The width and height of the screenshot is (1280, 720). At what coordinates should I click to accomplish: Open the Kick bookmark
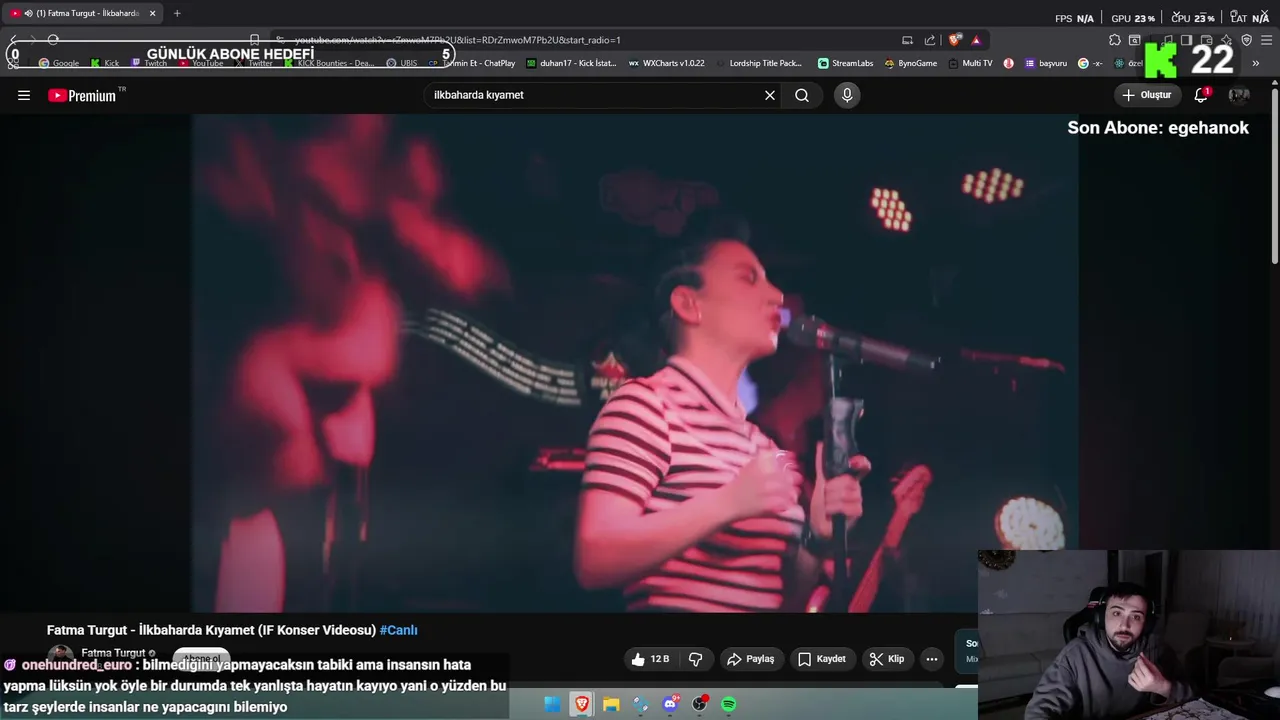pyautogui.click(x=105, y=63)
